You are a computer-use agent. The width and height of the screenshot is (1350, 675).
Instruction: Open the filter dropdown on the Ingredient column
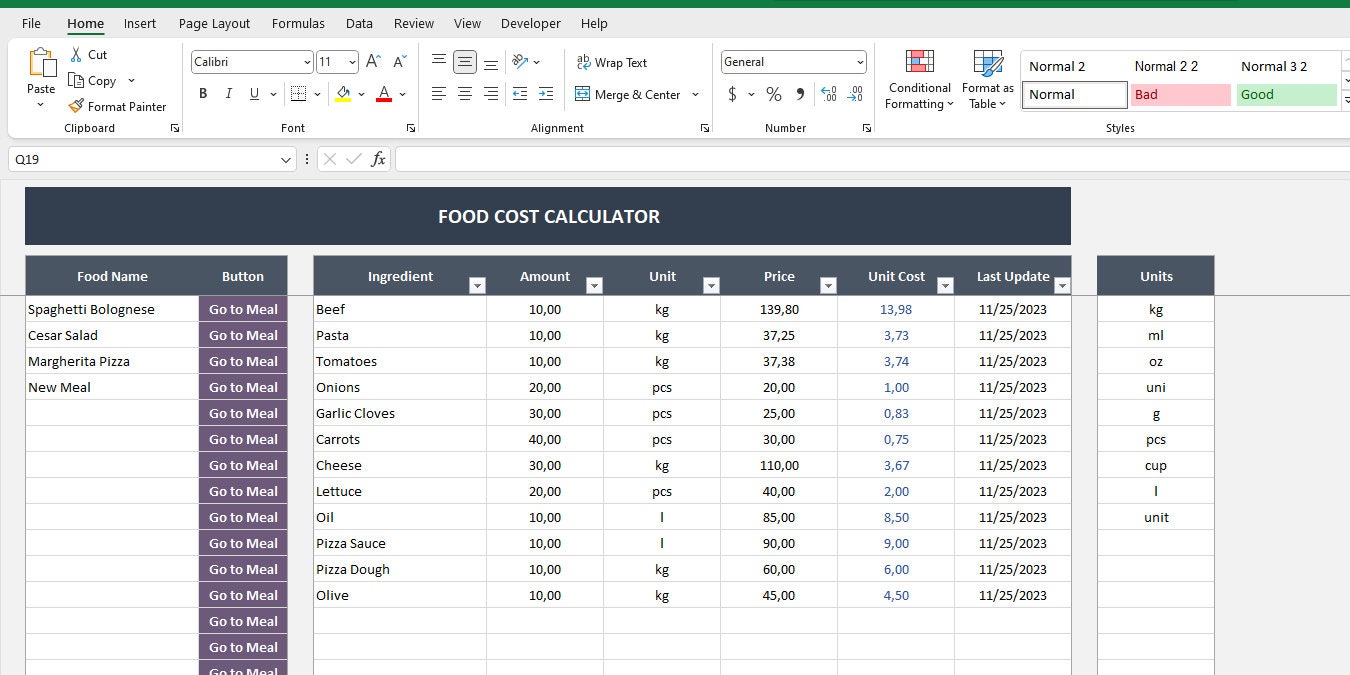click(477, 286)
